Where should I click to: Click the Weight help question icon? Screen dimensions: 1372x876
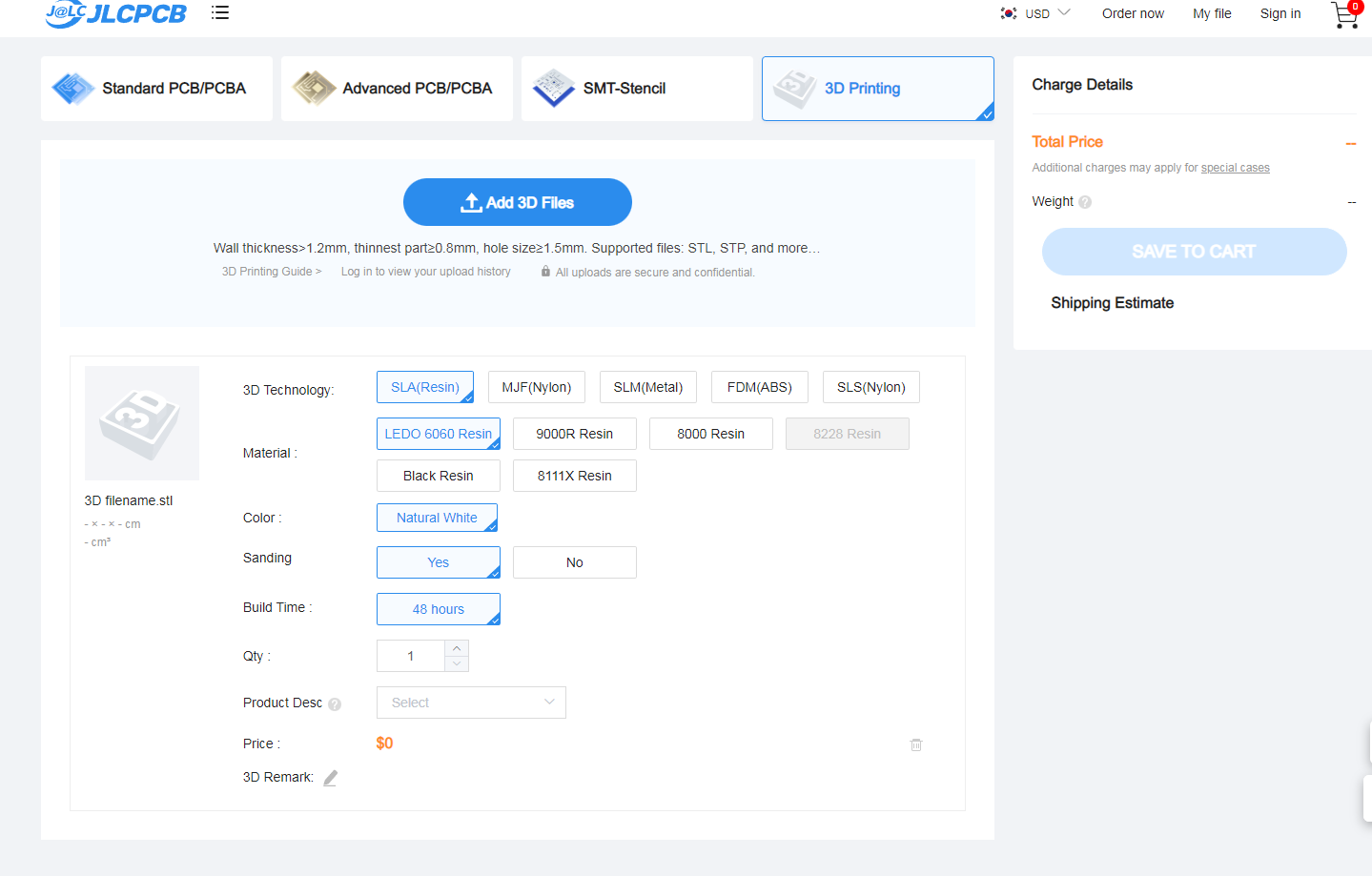coord(1085,202)
